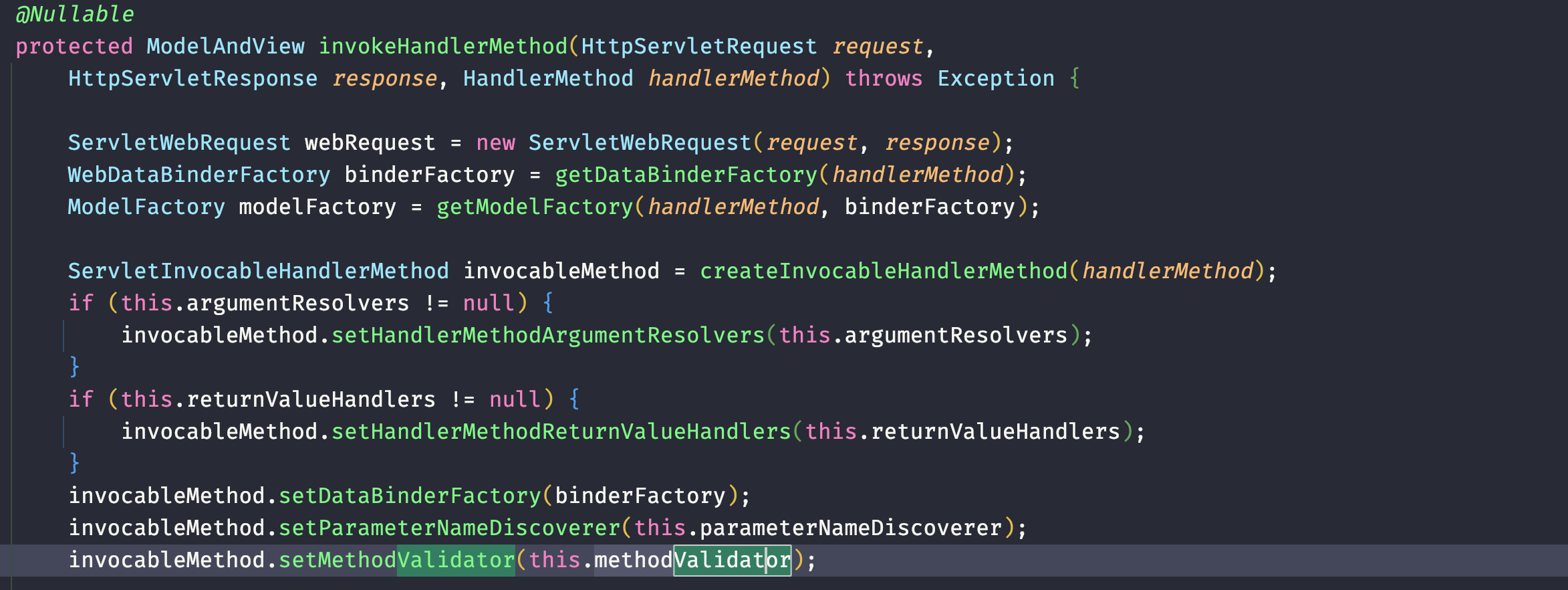Screen dimensions: 1568x590
Task: Click the @Nullable annotation
Action: [74, 14]
